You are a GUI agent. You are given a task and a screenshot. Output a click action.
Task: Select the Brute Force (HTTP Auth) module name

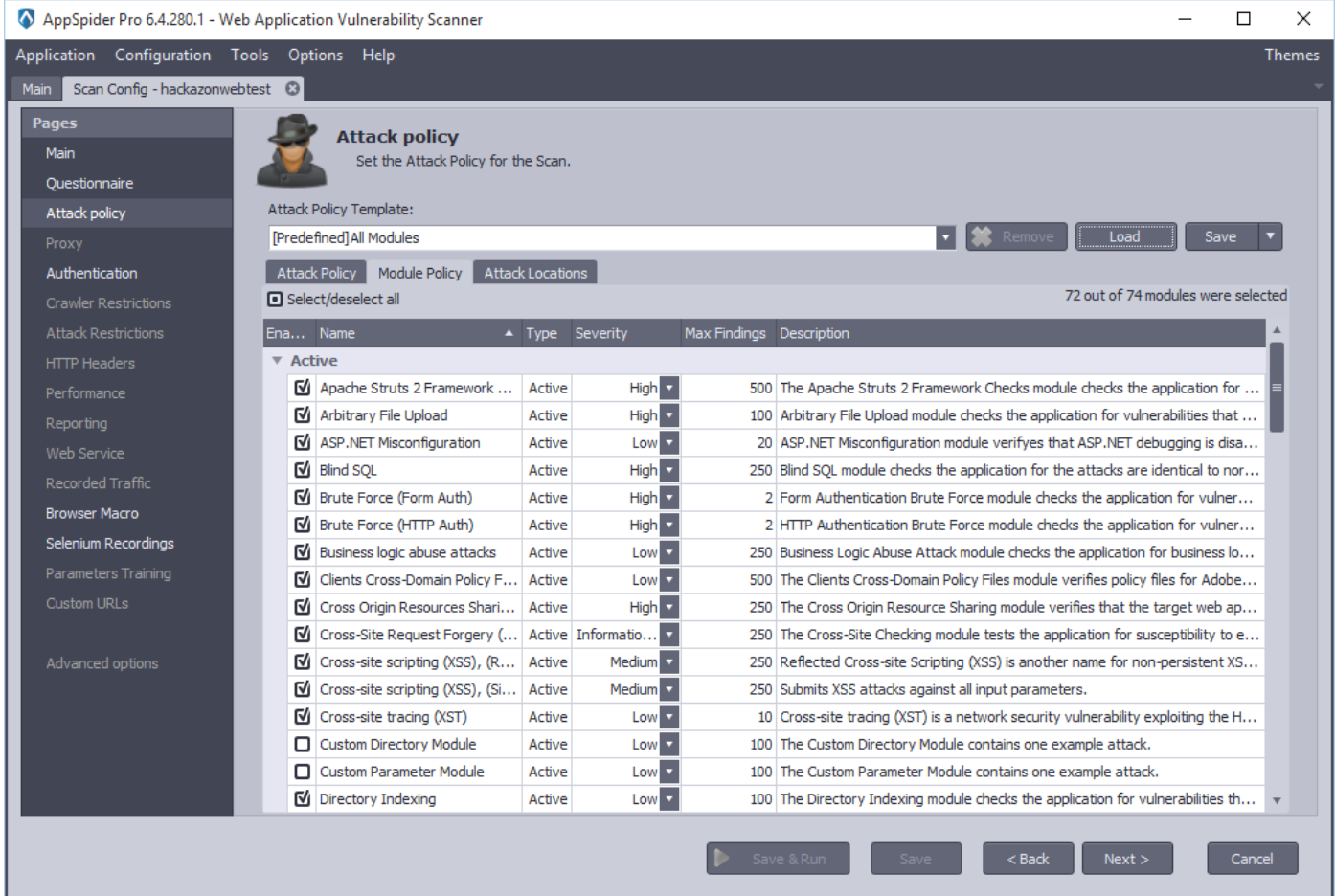pyautogui.click(x=396, y=525)
